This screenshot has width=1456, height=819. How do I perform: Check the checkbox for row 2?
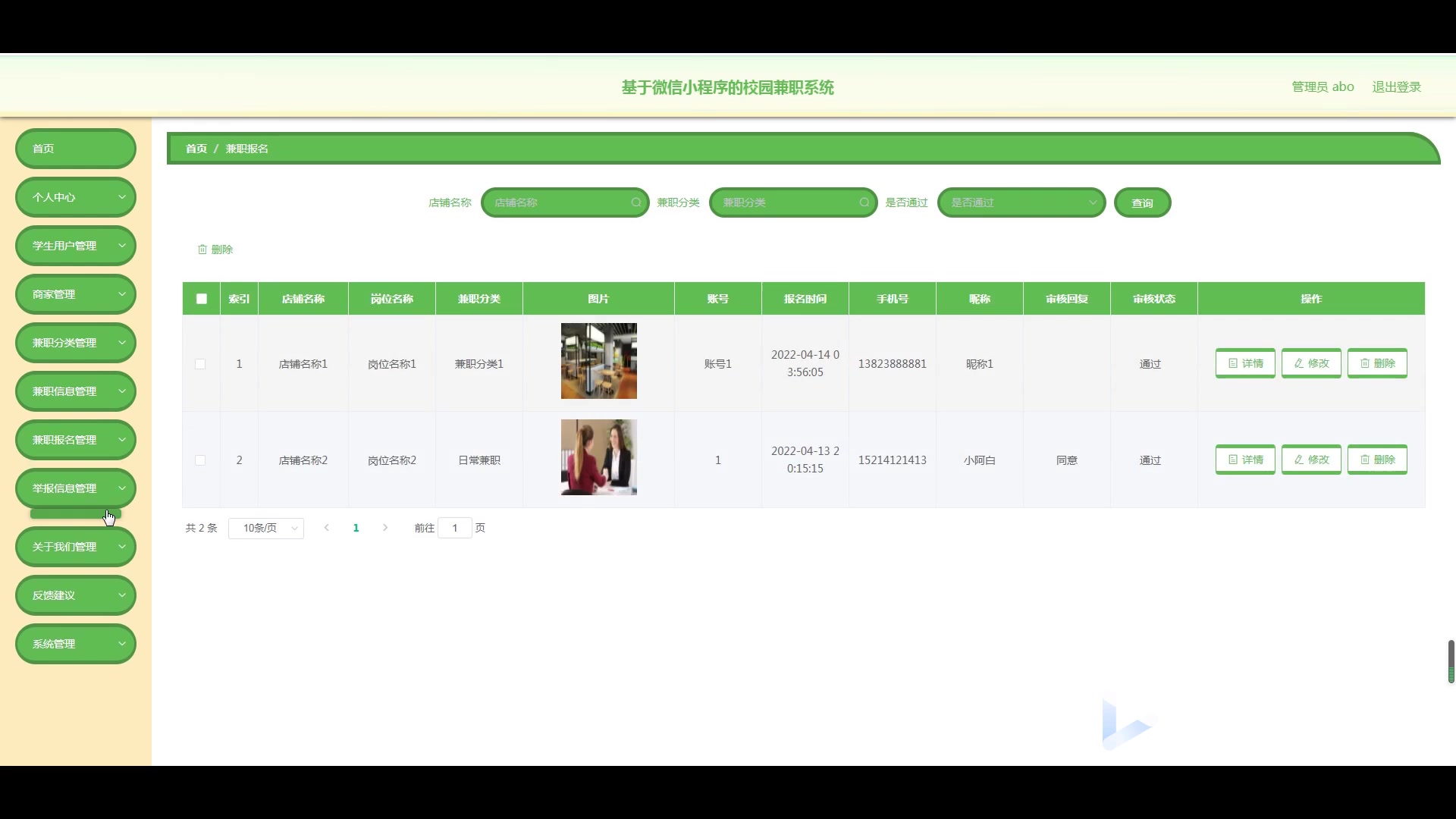click(x=200, y=460)
